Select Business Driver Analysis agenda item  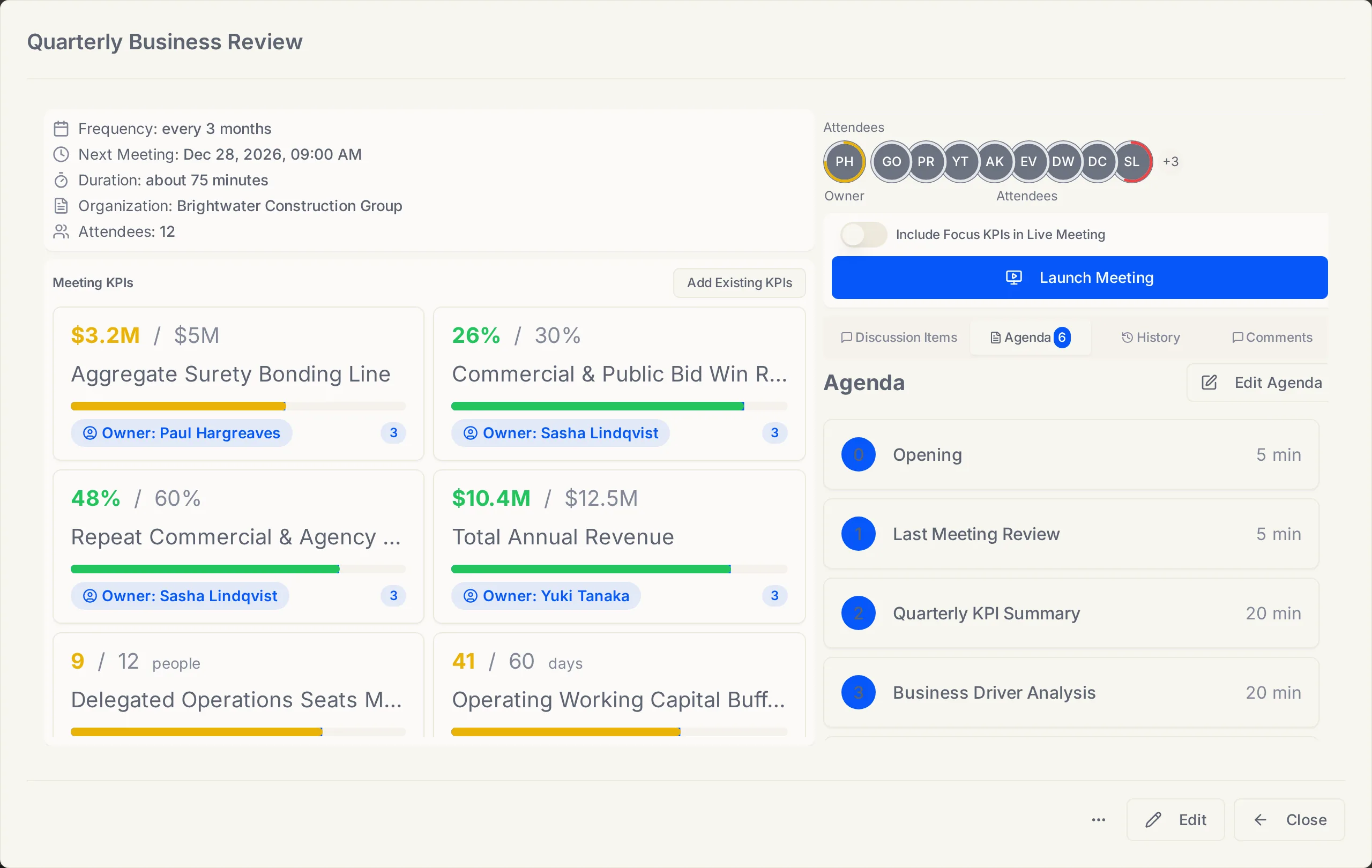1071,692
